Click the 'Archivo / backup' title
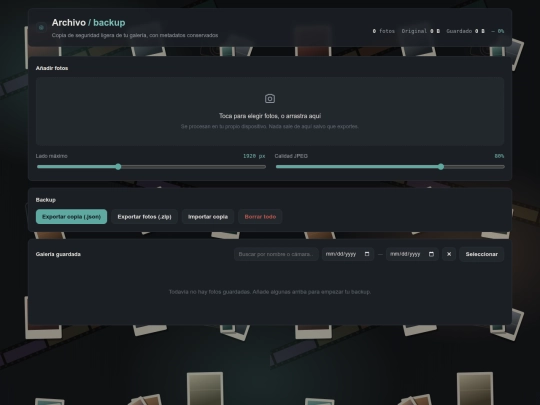 tap(89, 23)
